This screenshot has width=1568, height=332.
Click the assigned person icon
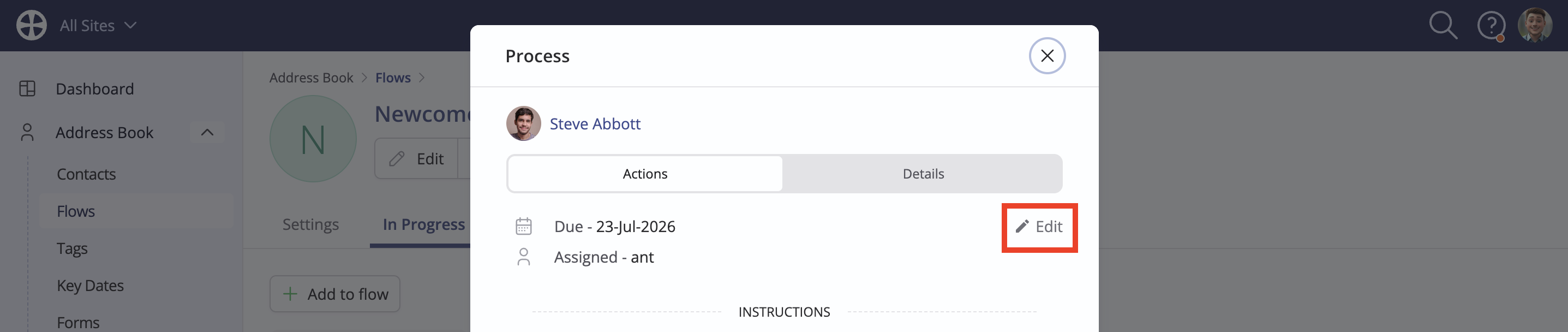(x=523, y=257)
